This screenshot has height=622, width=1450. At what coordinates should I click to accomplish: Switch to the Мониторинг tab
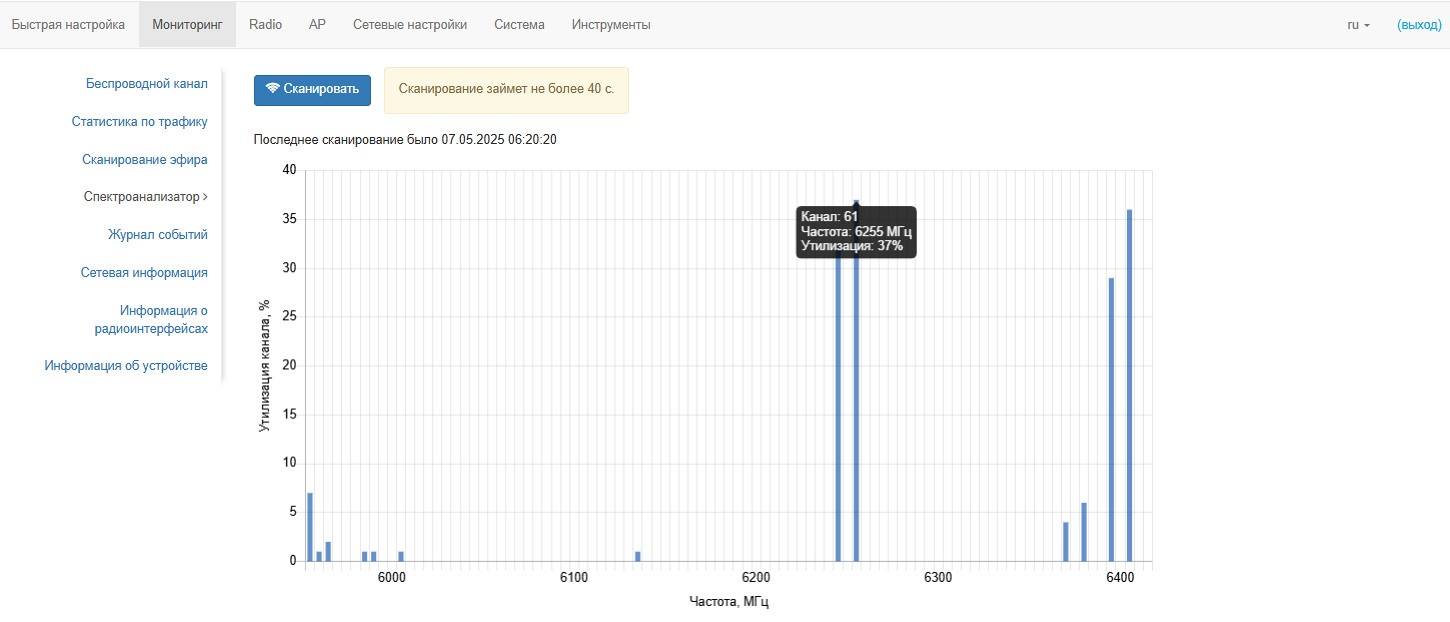[187, 25]
